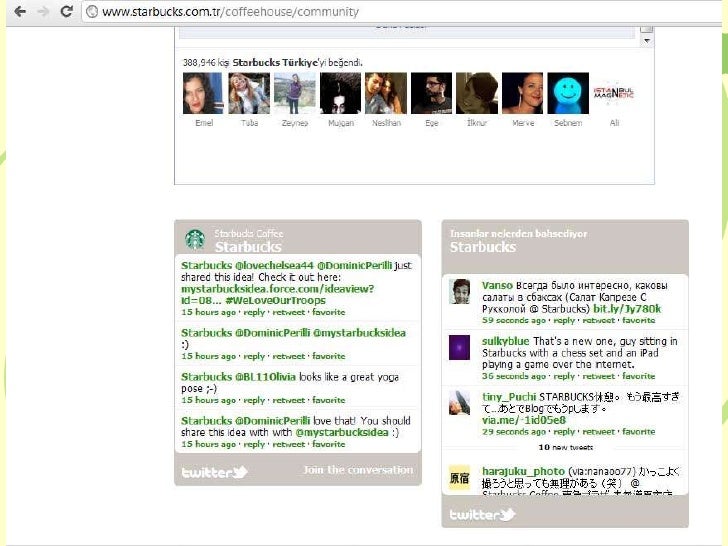Open the via.me/-1id05e8 link

pos(524,420)
